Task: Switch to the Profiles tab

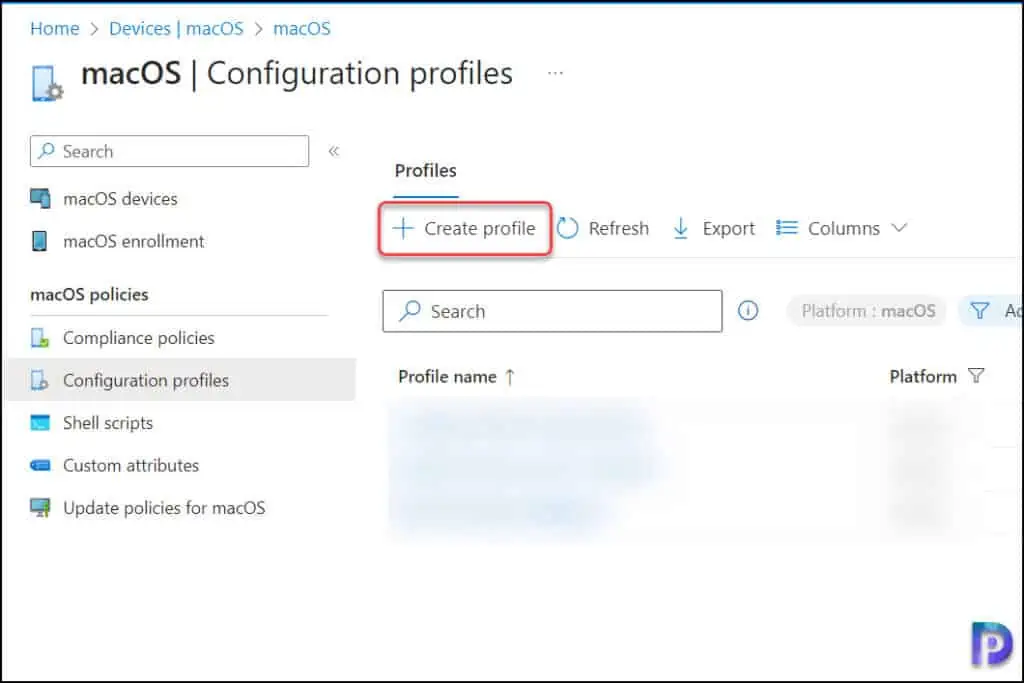Action: click(426, 171)
